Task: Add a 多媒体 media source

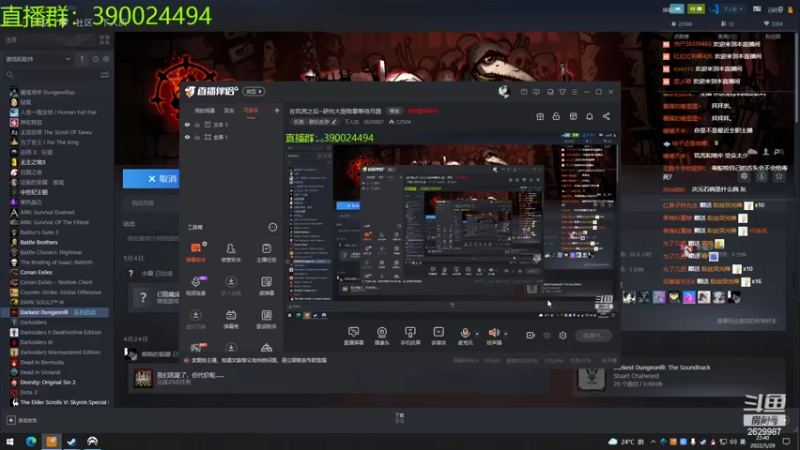Action: pos(438,336)
